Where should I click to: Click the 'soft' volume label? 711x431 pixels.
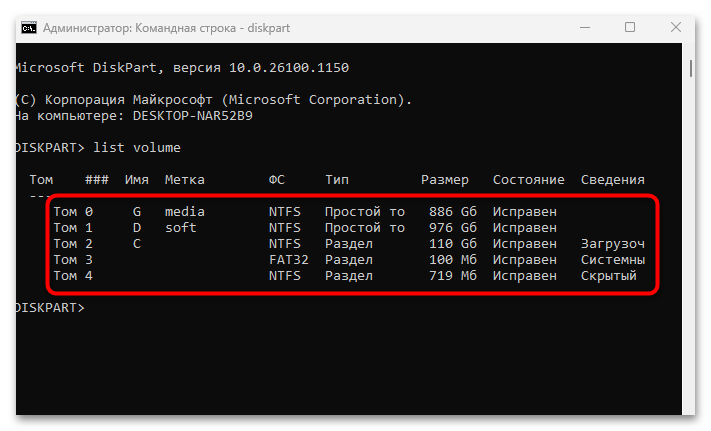click(x=180, y=228)
